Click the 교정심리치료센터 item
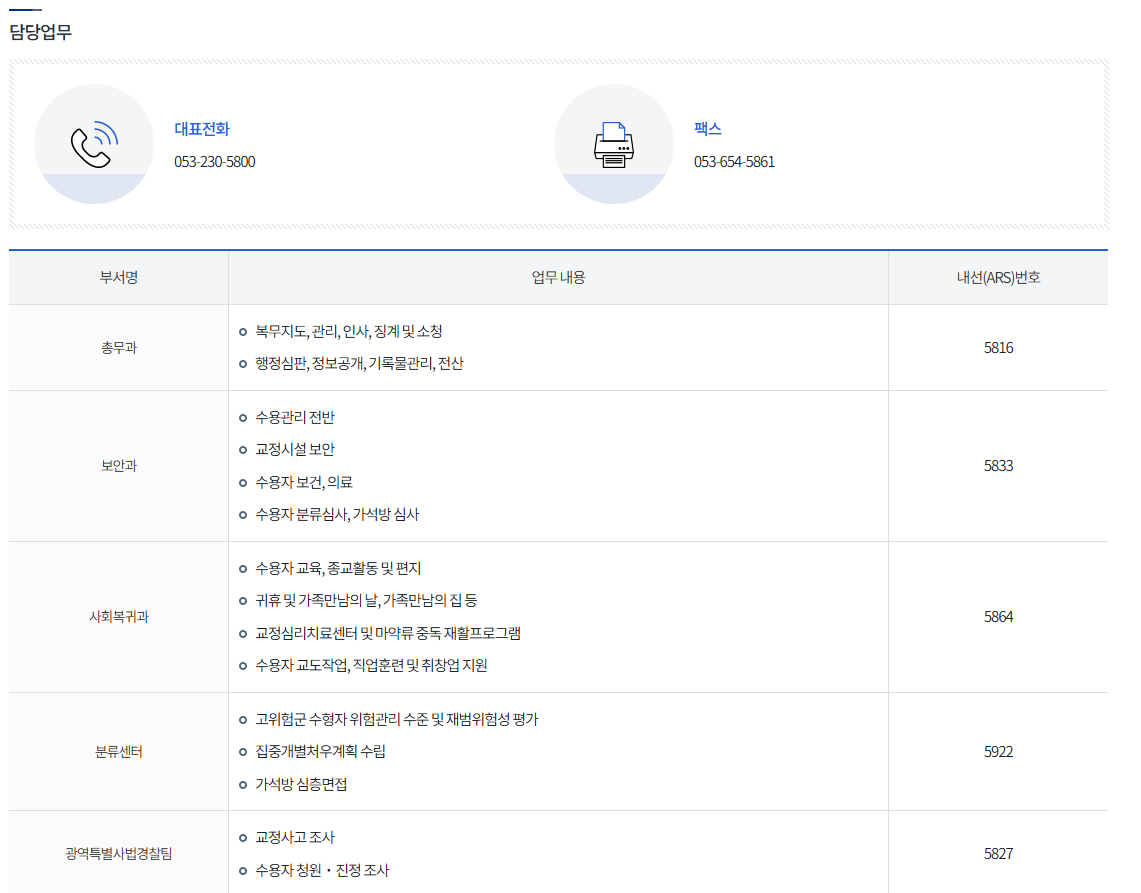Screen dimensions: 1141x893 (x=388, y=633)
